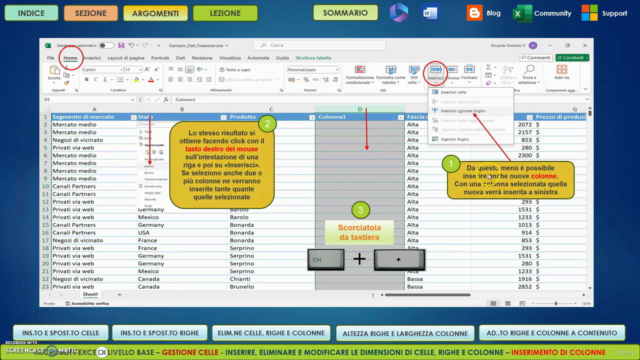Toggle italic formatting C button
The height and width of the screenshot is (360, 640).
(96, 80)
